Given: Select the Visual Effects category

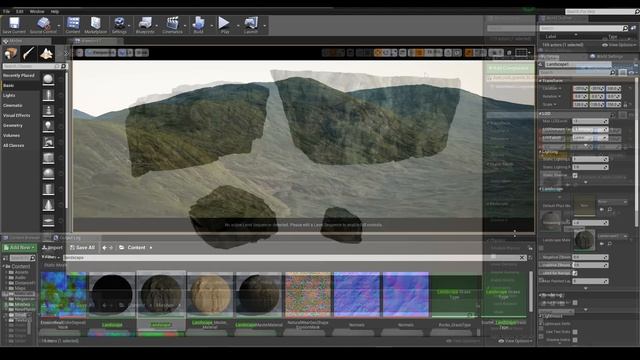Looking at the screenshot, I should point(17,116).
